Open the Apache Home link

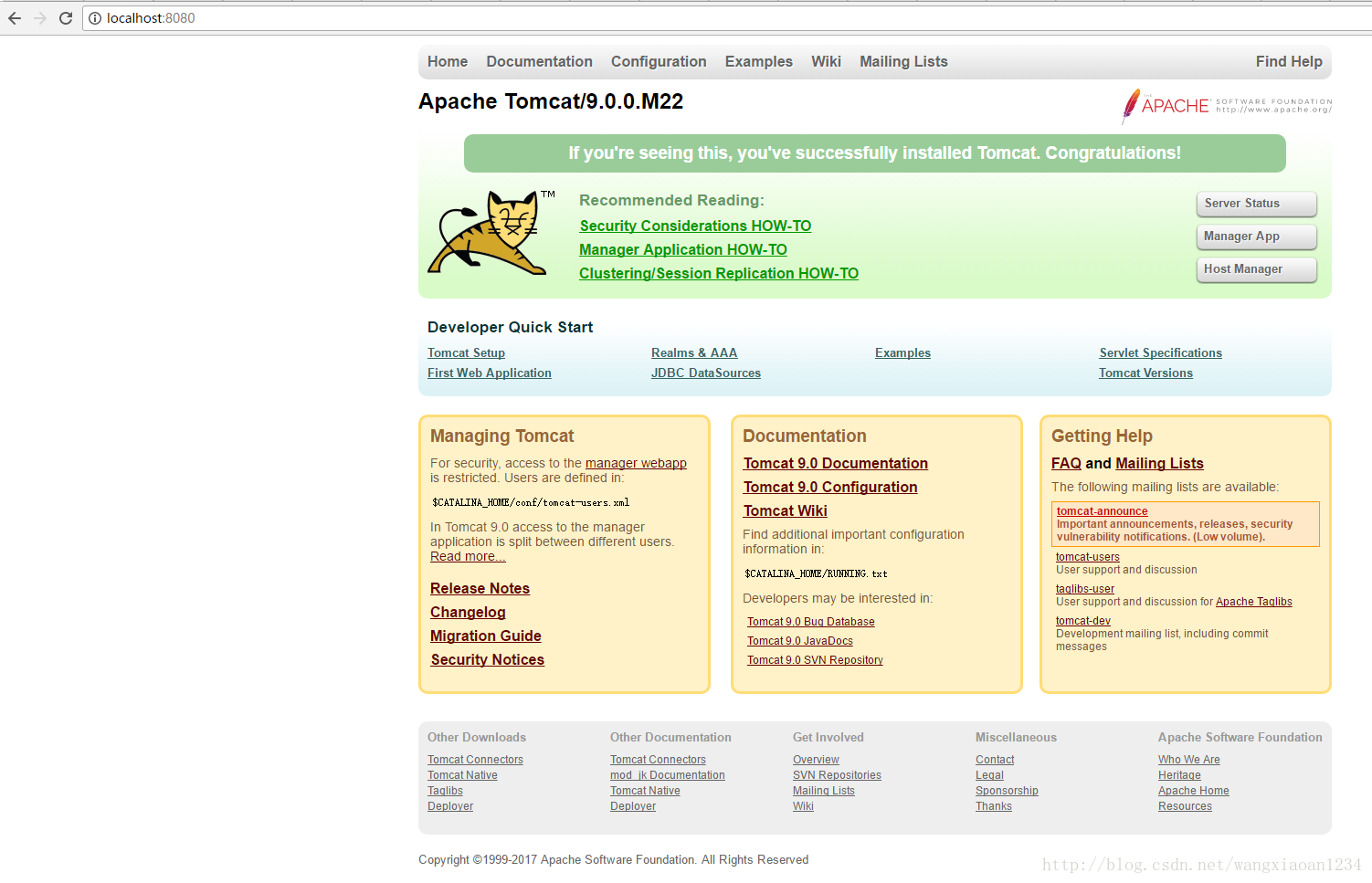(x=1194, y=792)
